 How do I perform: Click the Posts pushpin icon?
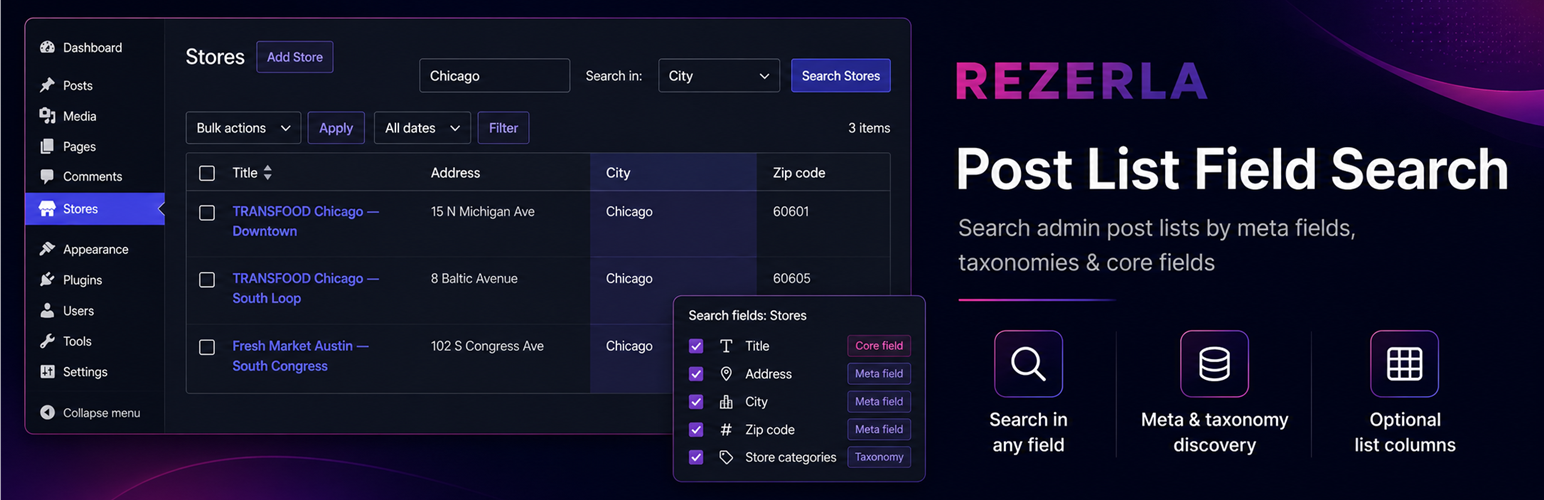click(x=47, y=85)
